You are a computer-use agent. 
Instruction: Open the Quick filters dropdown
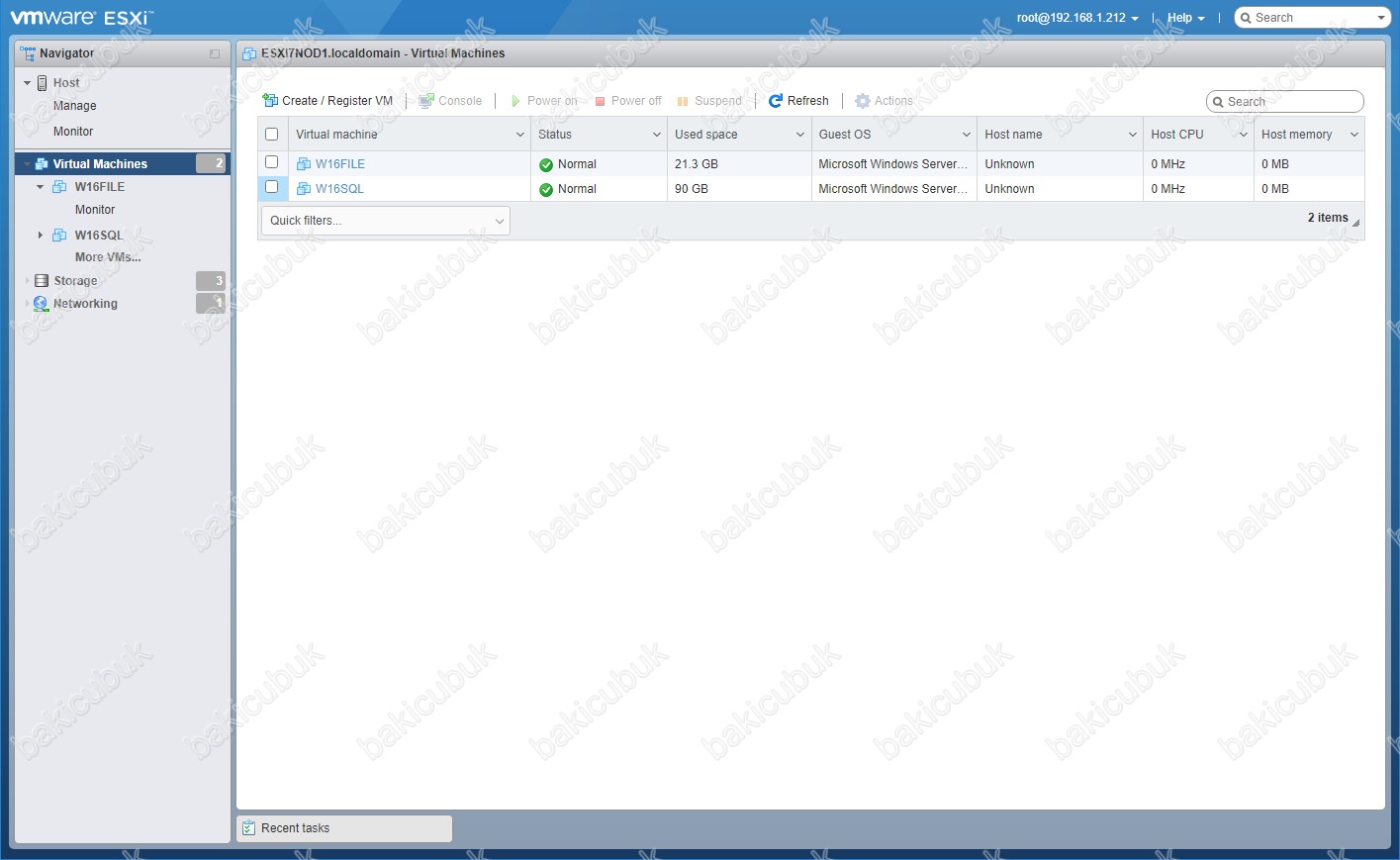tap(385, 221)
